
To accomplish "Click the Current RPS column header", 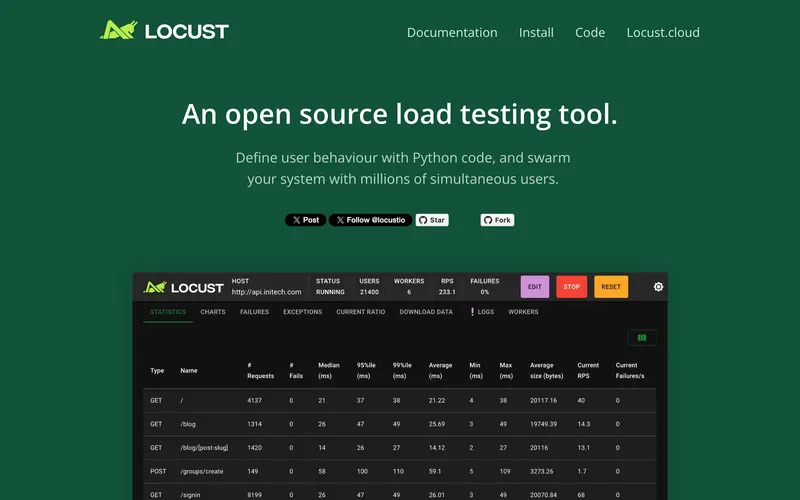I will [x=588, y=370].
